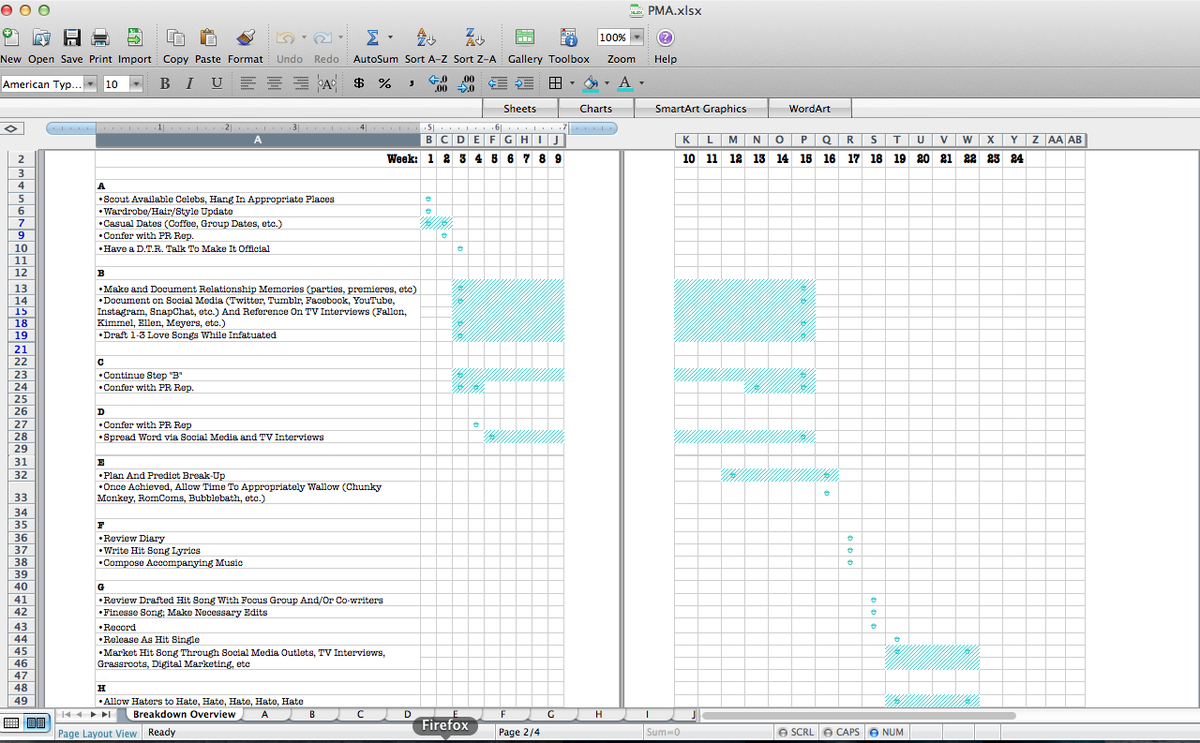
Task: Toggle italic formatting
Action: pos(188,84)
